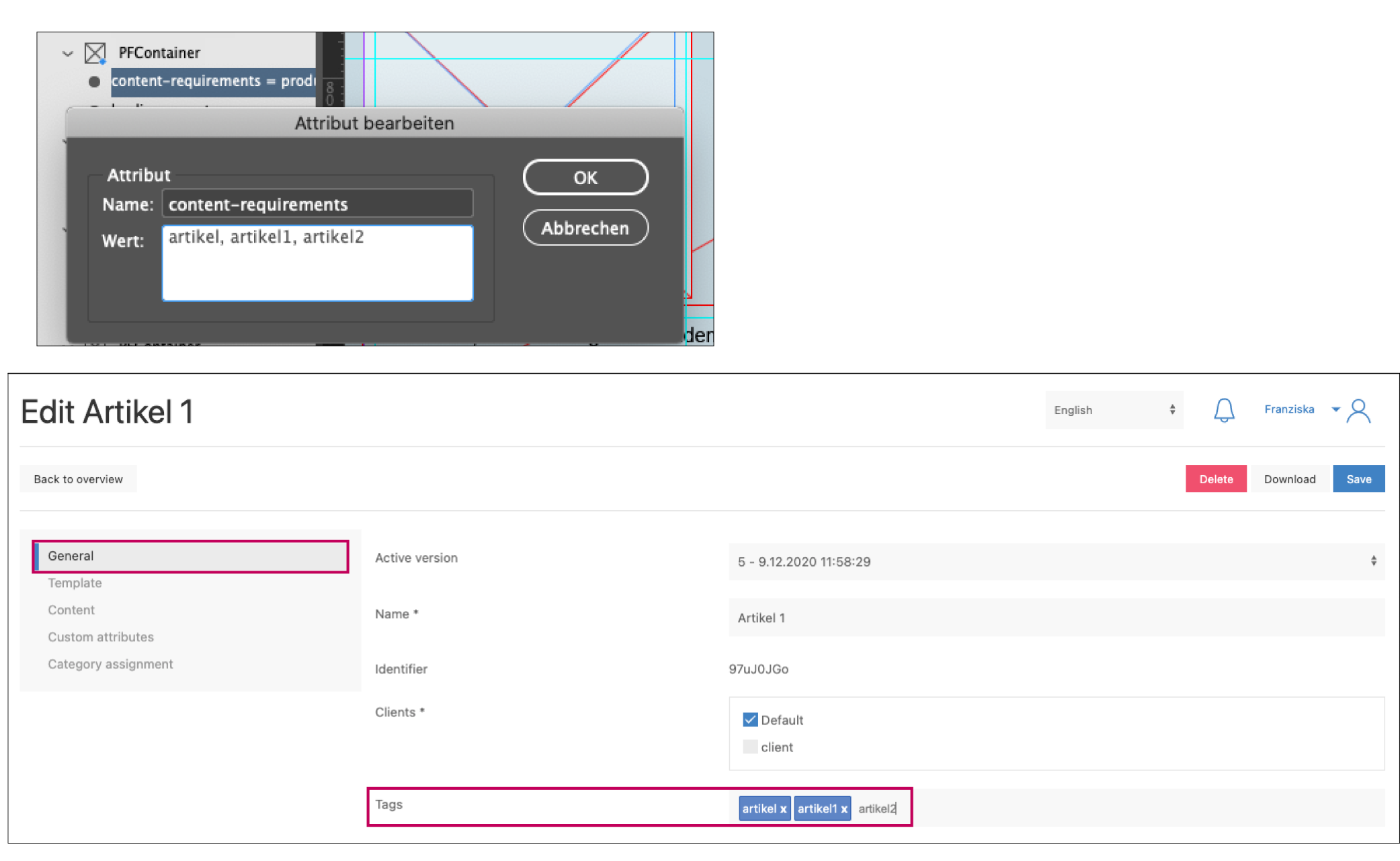1400x861 pixels.
Task: Open the Active version dropdown
Action: pyautogui.click(x=1056, y=561)
